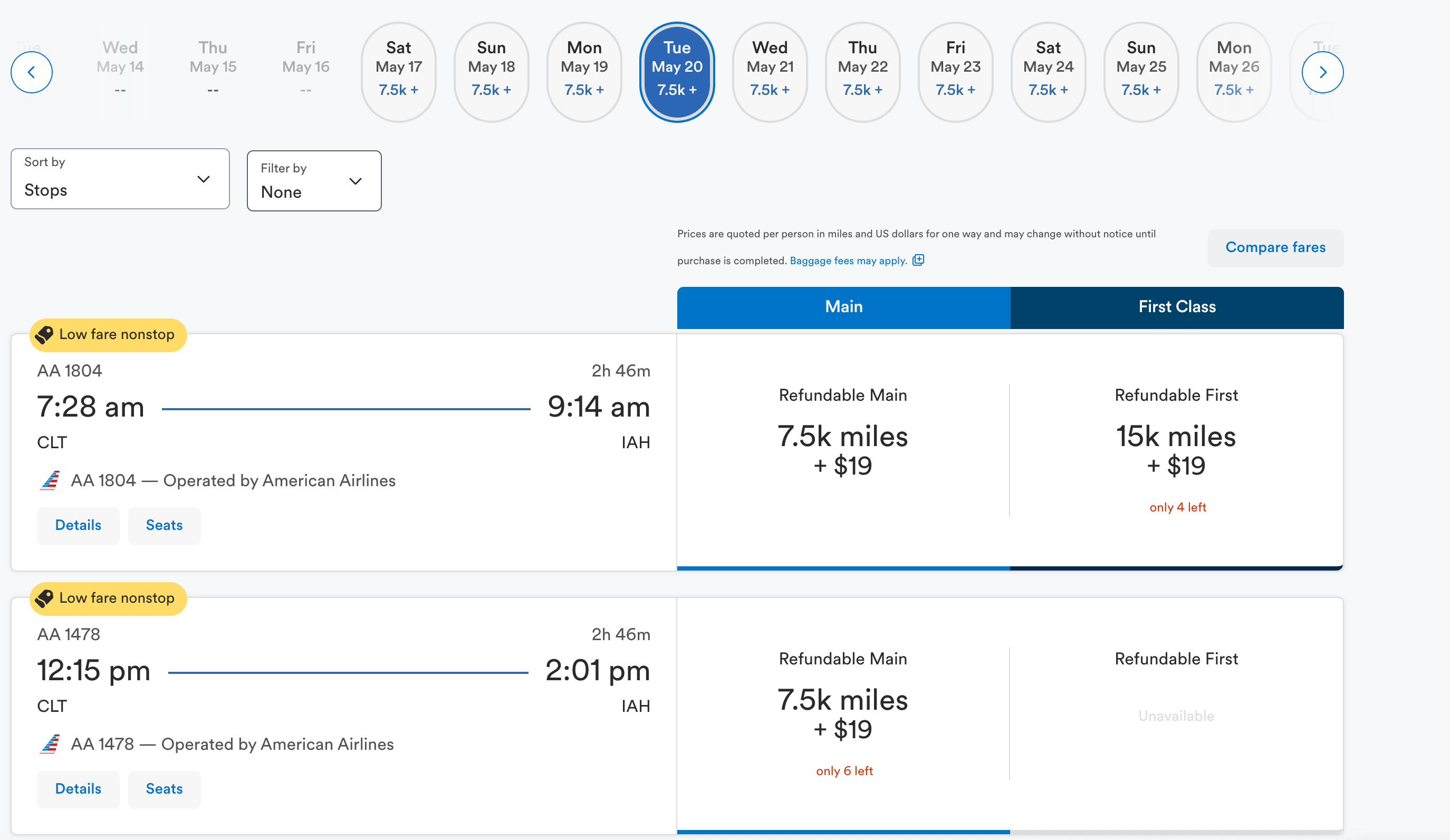Select Sat May 17 date option
1450x840 pixels.
coord(398,72)
